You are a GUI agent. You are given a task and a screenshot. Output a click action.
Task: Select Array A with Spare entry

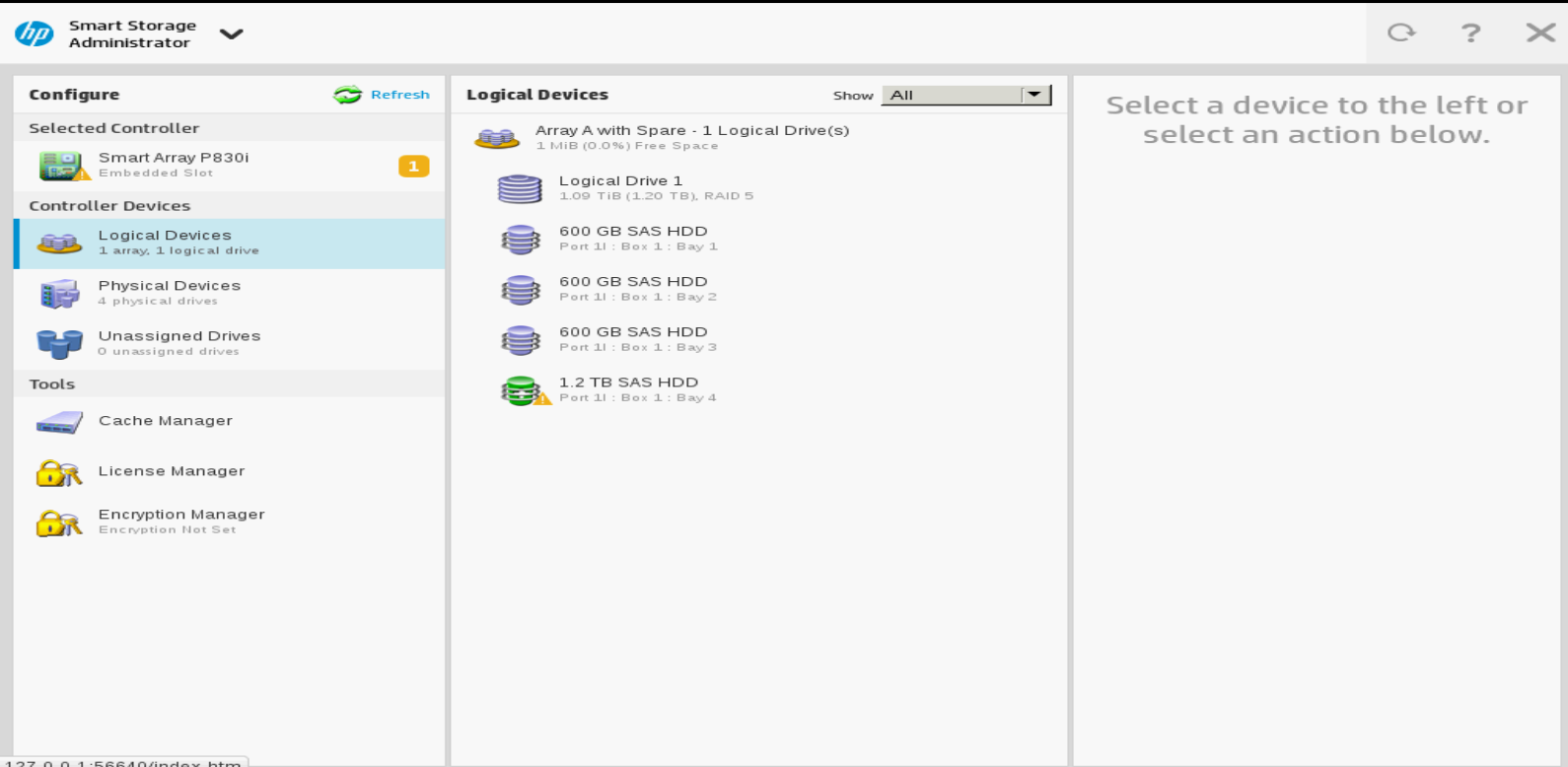tap(759, 138)
